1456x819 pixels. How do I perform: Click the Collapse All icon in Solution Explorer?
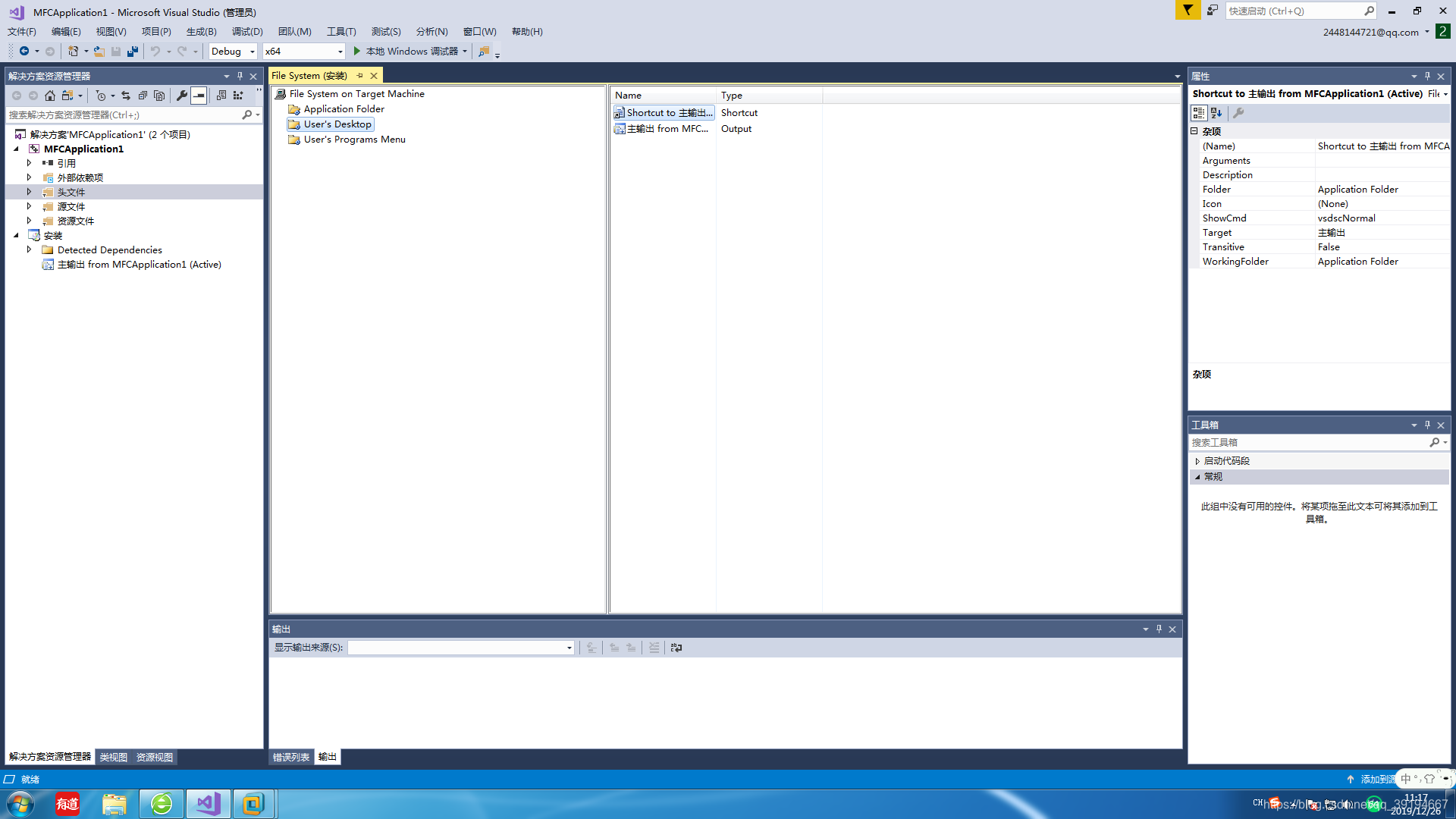[143, 96]
